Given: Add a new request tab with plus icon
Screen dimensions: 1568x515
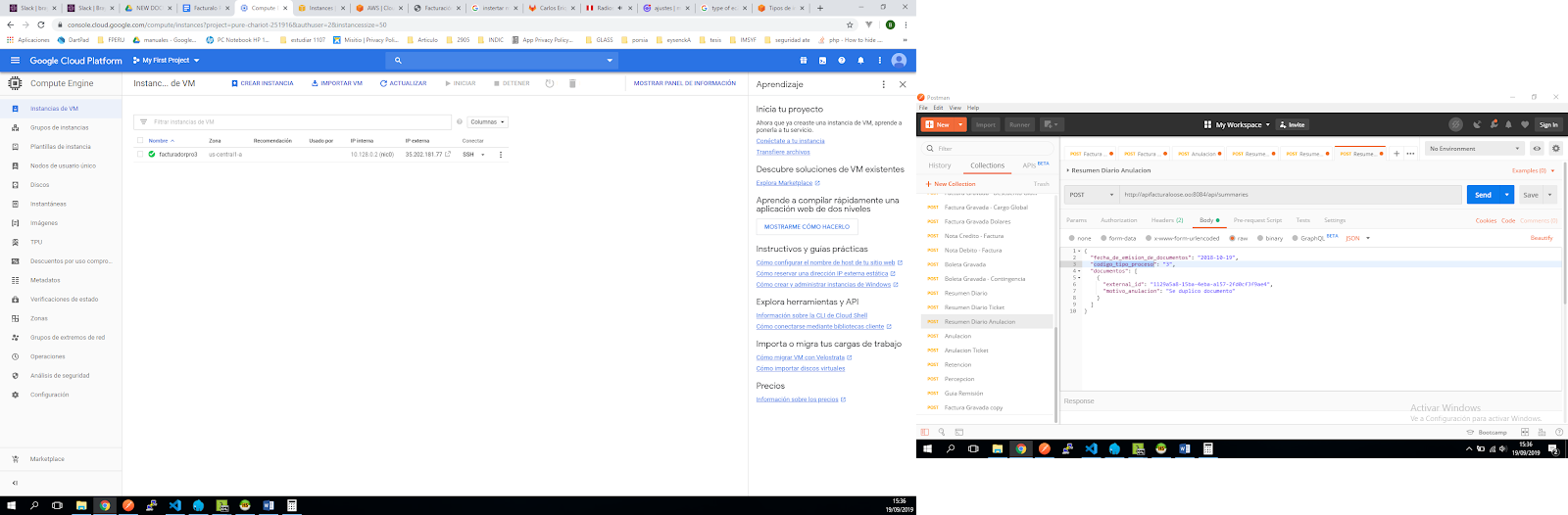Looking at the screenshot, I should [x=1396, y=153].
